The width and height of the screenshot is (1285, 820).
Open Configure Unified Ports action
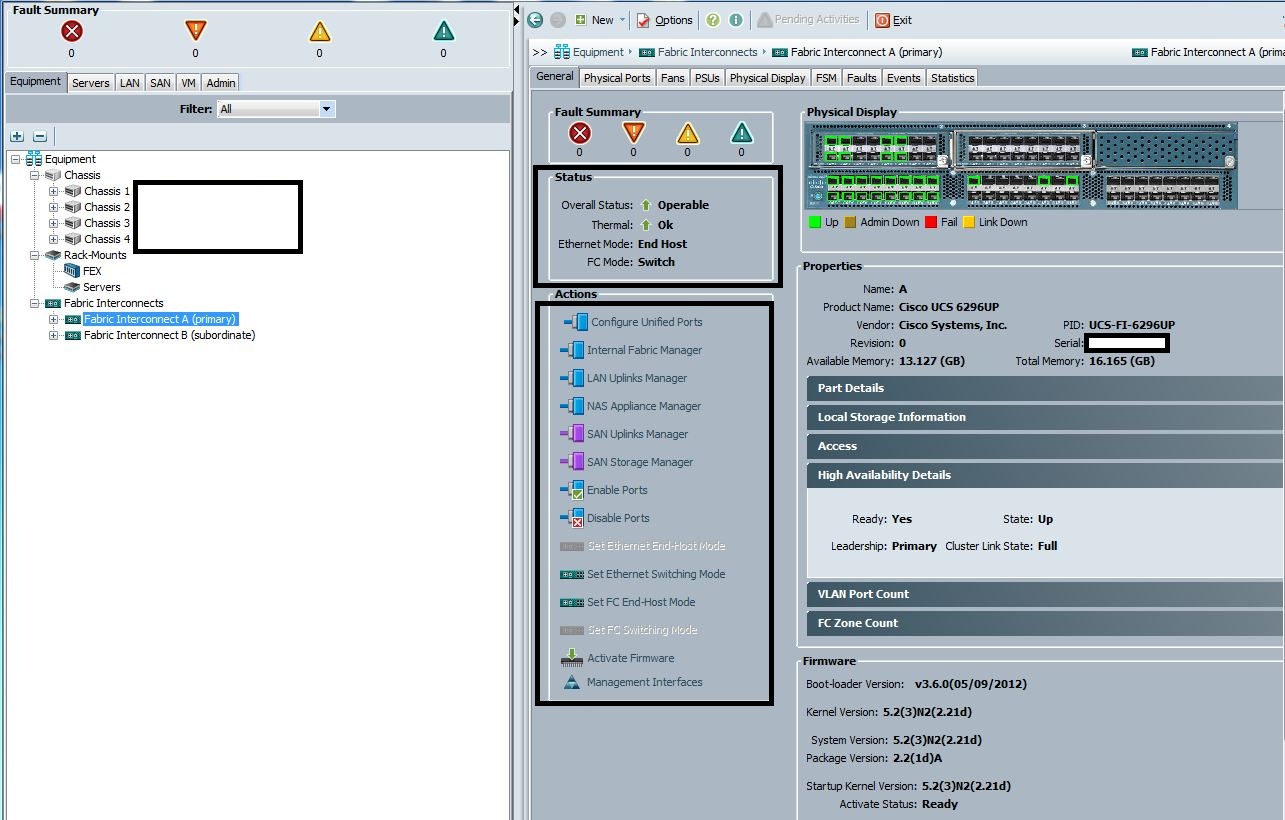[646, 322]
